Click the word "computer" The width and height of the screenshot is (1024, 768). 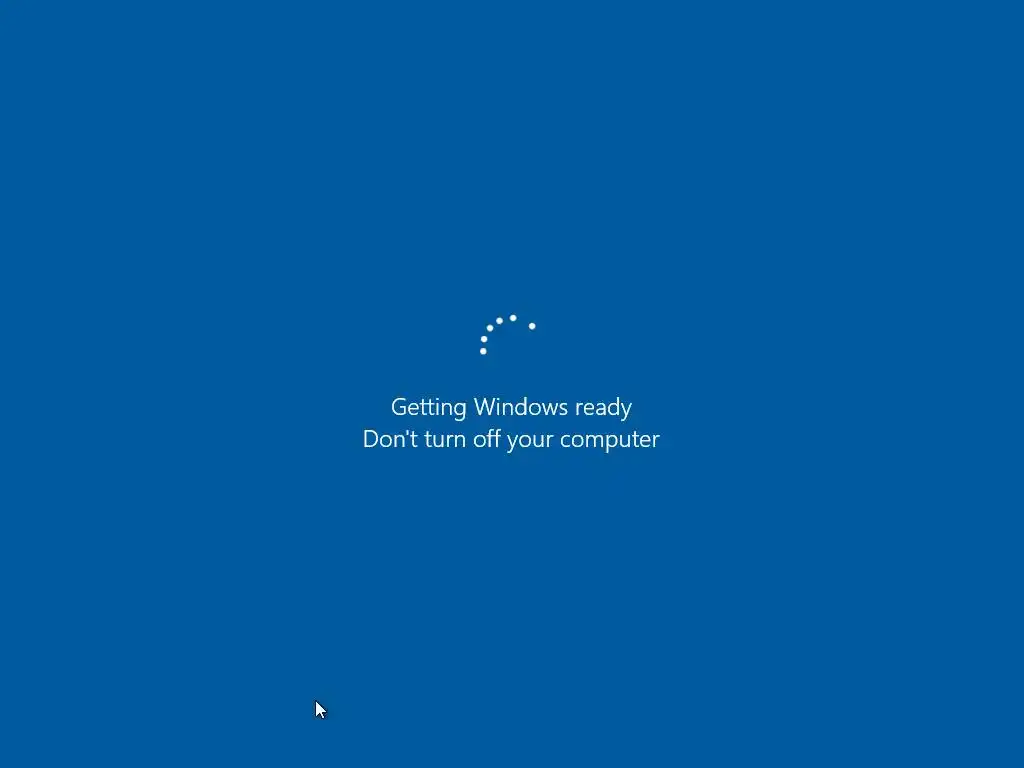click(610, 440)
